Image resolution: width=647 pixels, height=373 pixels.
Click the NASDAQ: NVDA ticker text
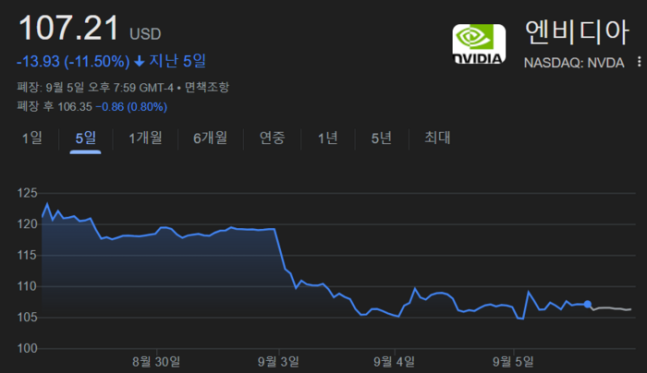pyautogui.click(x=574, y=63)
